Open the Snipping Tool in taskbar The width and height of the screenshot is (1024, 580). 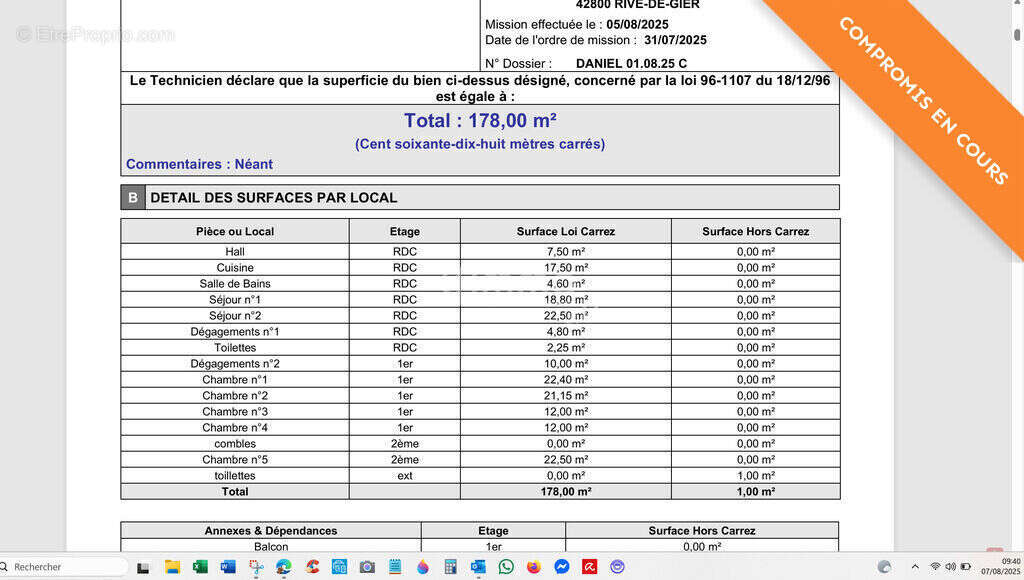256,567
